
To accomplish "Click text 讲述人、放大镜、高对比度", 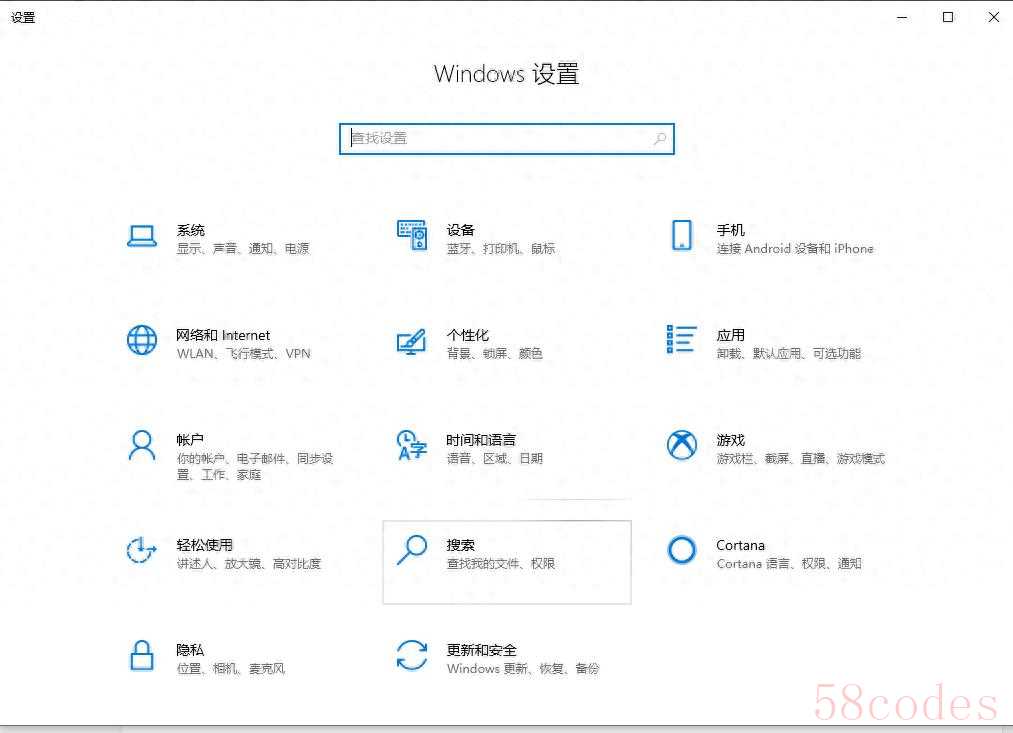I will point(249,564).
